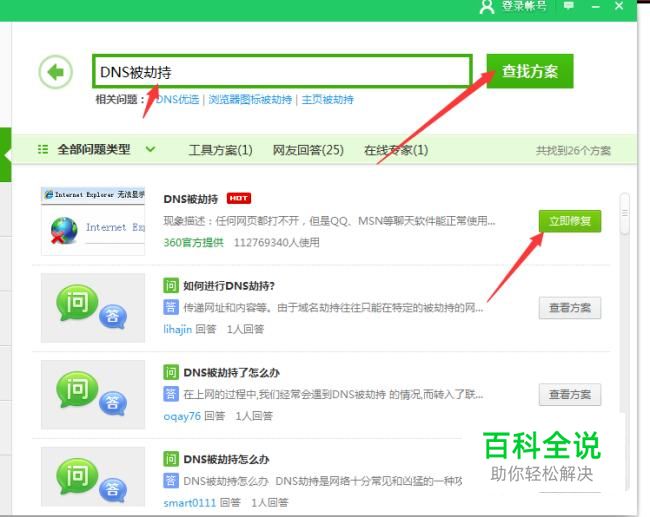Switch to the 工具方案(1) tab
The image size is (650, 517).
(221, 150)
